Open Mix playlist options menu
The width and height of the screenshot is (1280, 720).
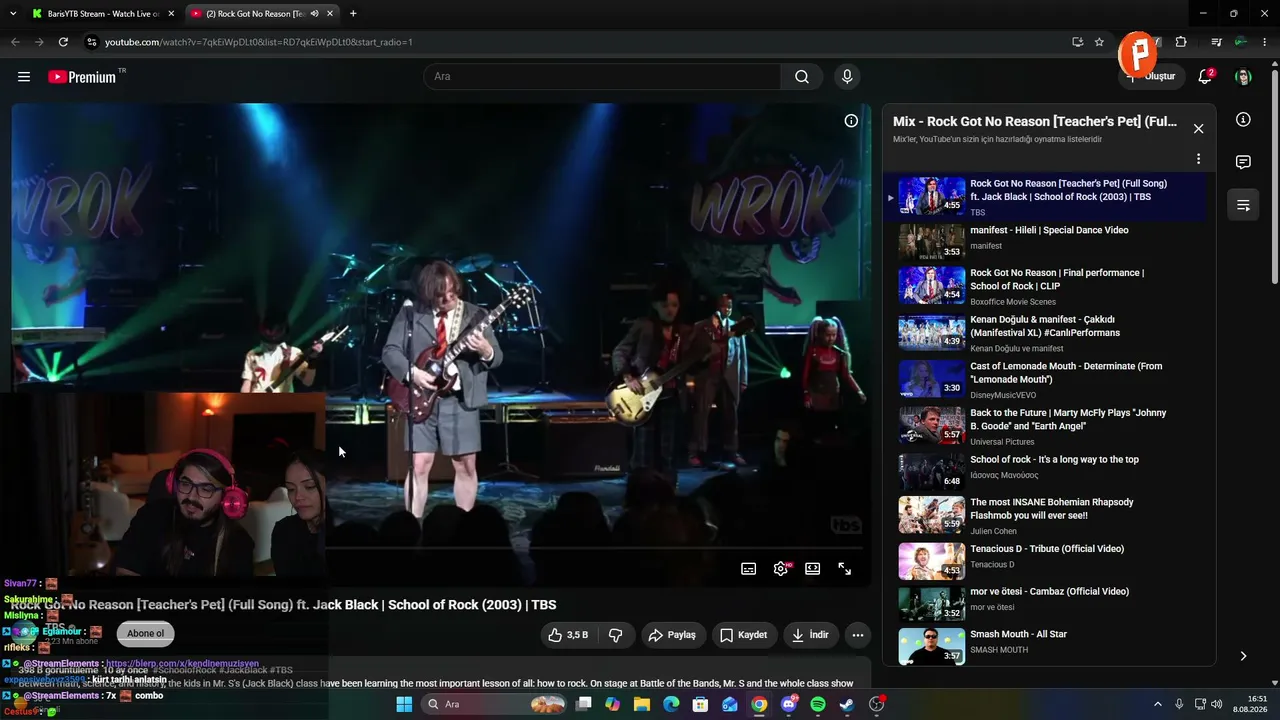click(1198, 159)
